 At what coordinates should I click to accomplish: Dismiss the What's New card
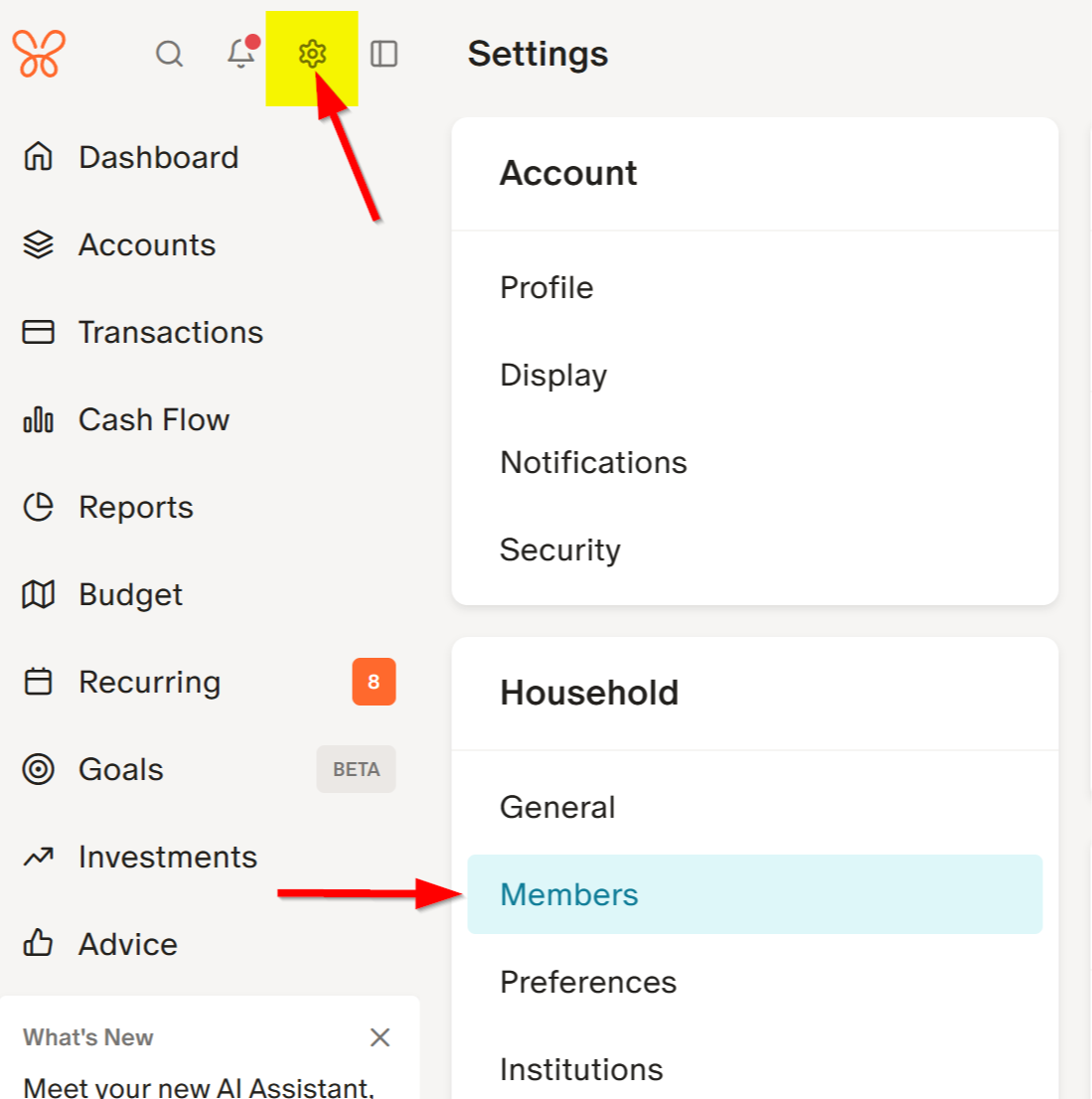click(380, 1037)
